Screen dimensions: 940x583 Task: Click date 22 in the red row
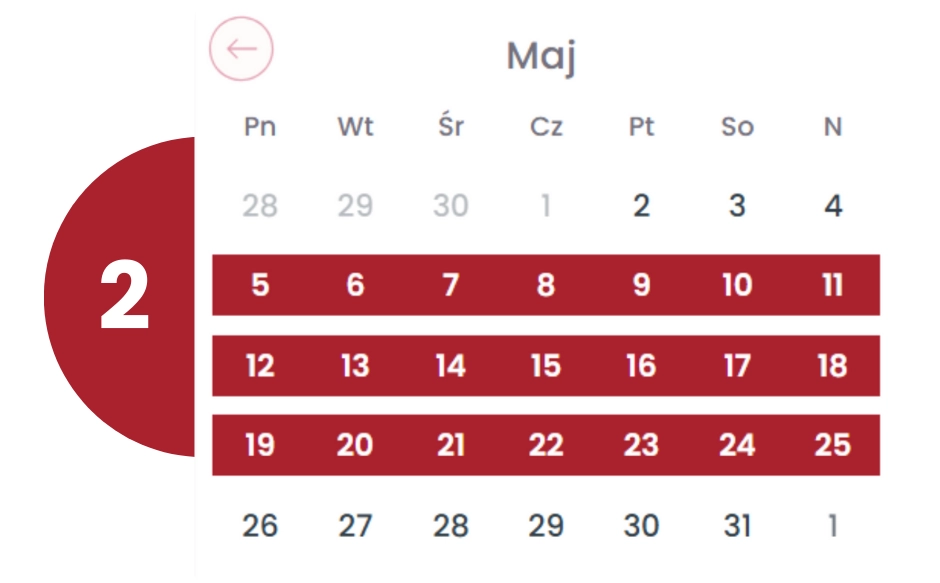point(546,445)
